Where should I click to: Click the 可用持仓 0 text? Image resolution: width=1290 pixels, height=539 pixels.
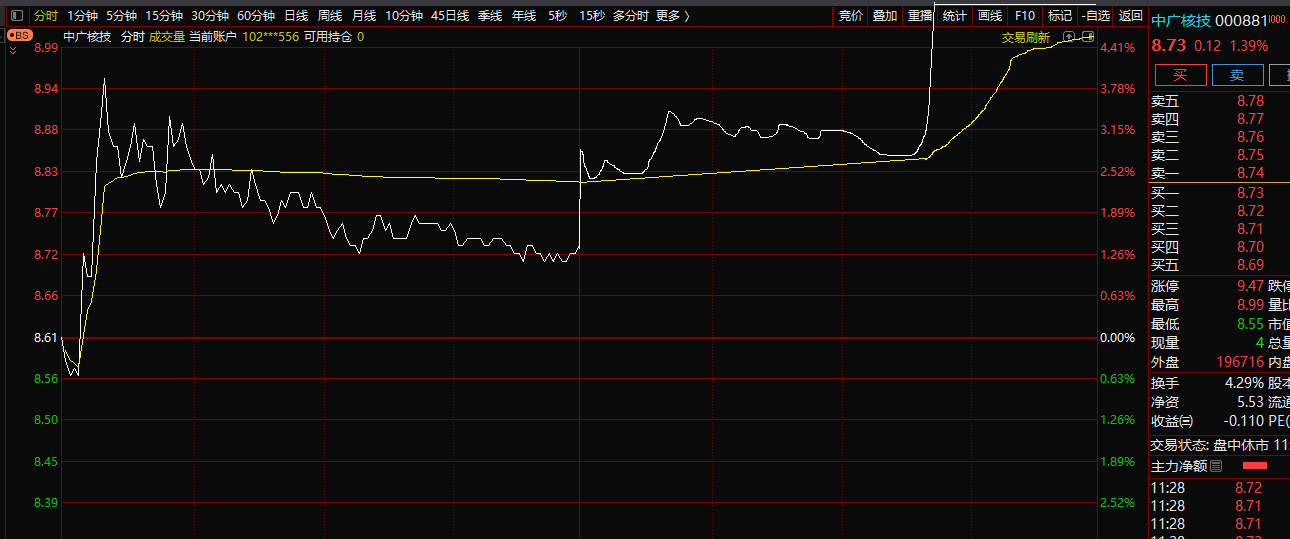334,37
